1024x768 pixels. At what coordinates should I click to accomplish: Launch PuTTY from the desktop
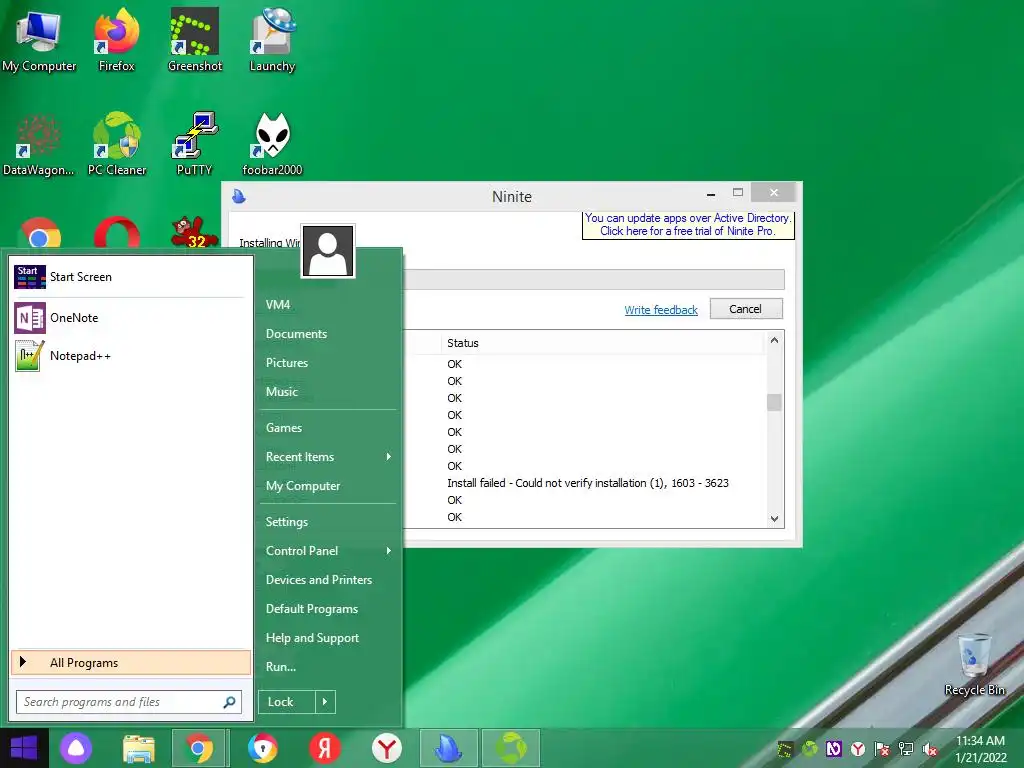click(195, 145)
